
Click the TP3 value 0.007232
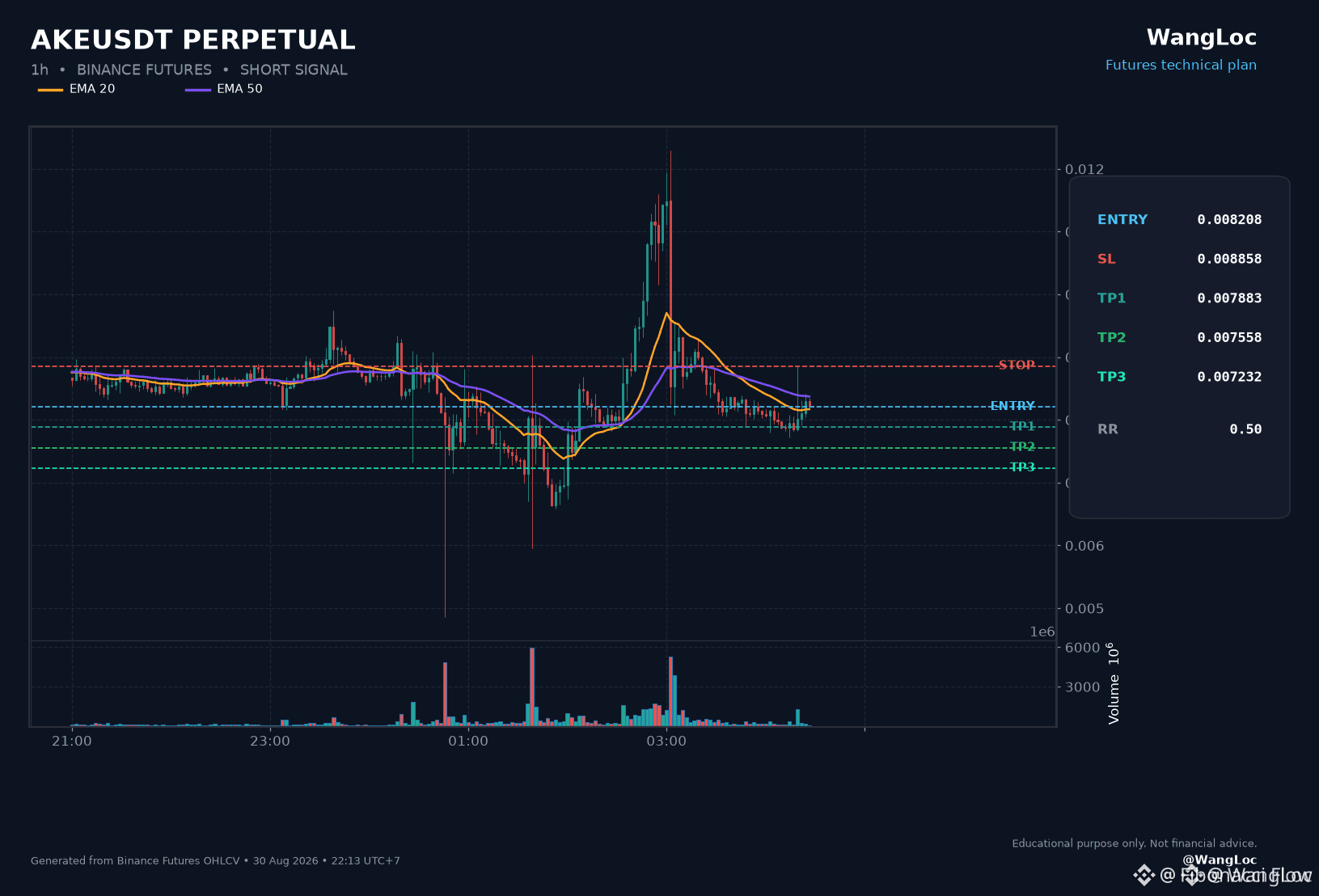coord(1229,376)
